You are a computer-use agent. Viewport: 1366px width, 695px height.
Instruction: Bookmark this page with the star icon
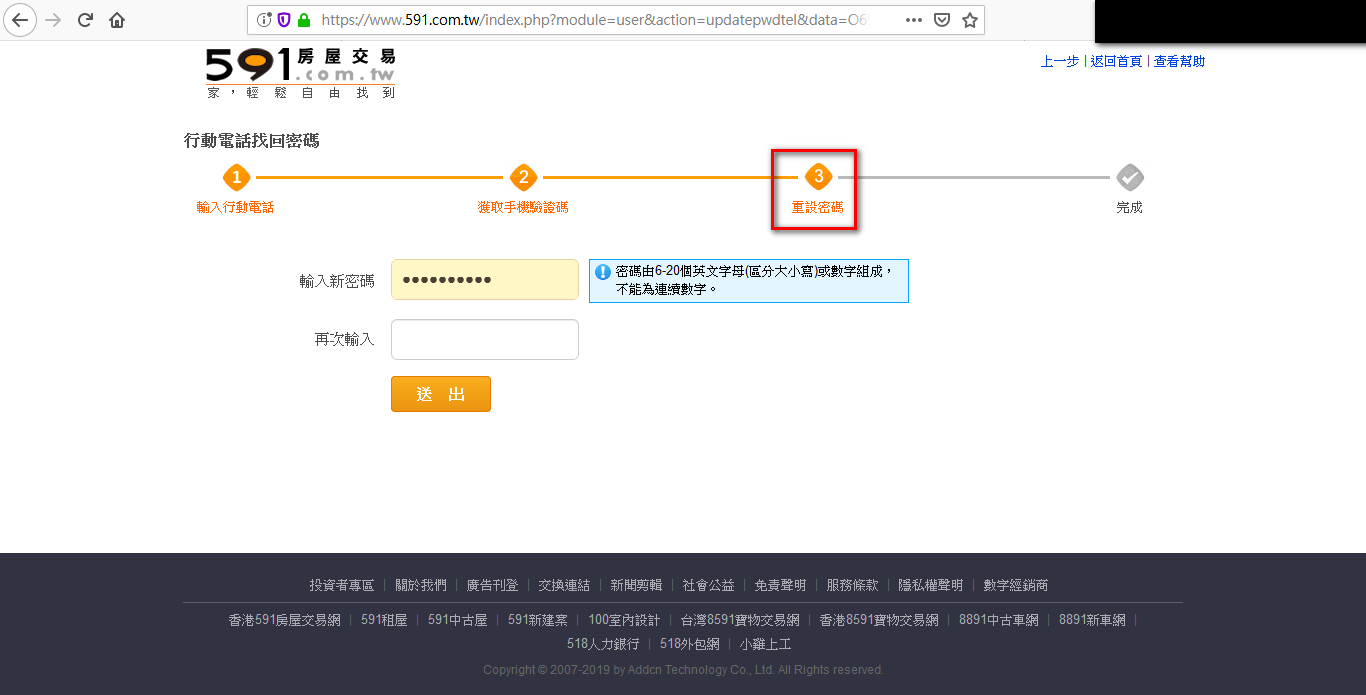point(969,20)
